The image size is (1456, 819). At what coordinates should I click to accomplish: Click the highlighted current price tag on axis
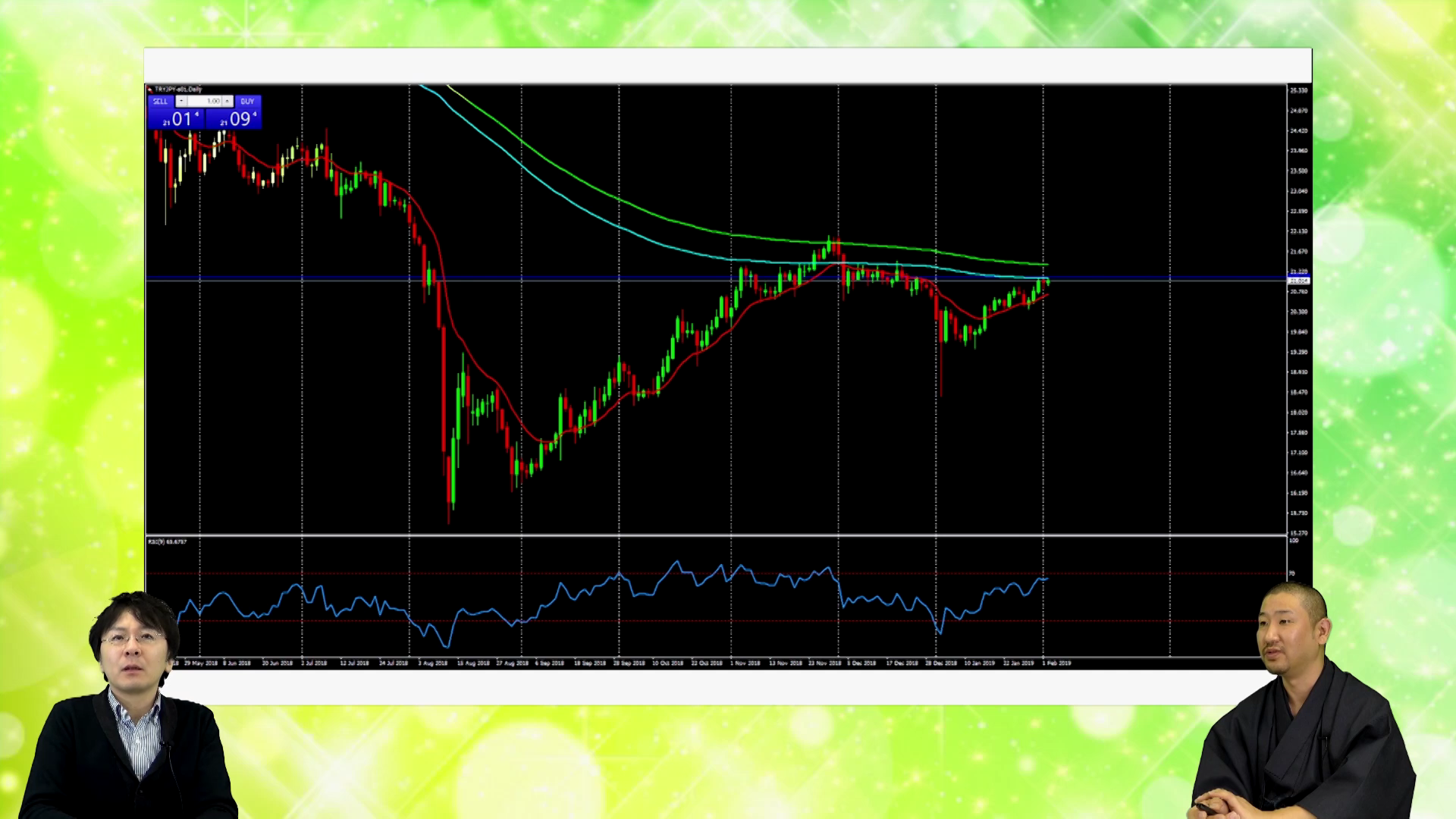pyautogui.click(x=1298, y=281)
